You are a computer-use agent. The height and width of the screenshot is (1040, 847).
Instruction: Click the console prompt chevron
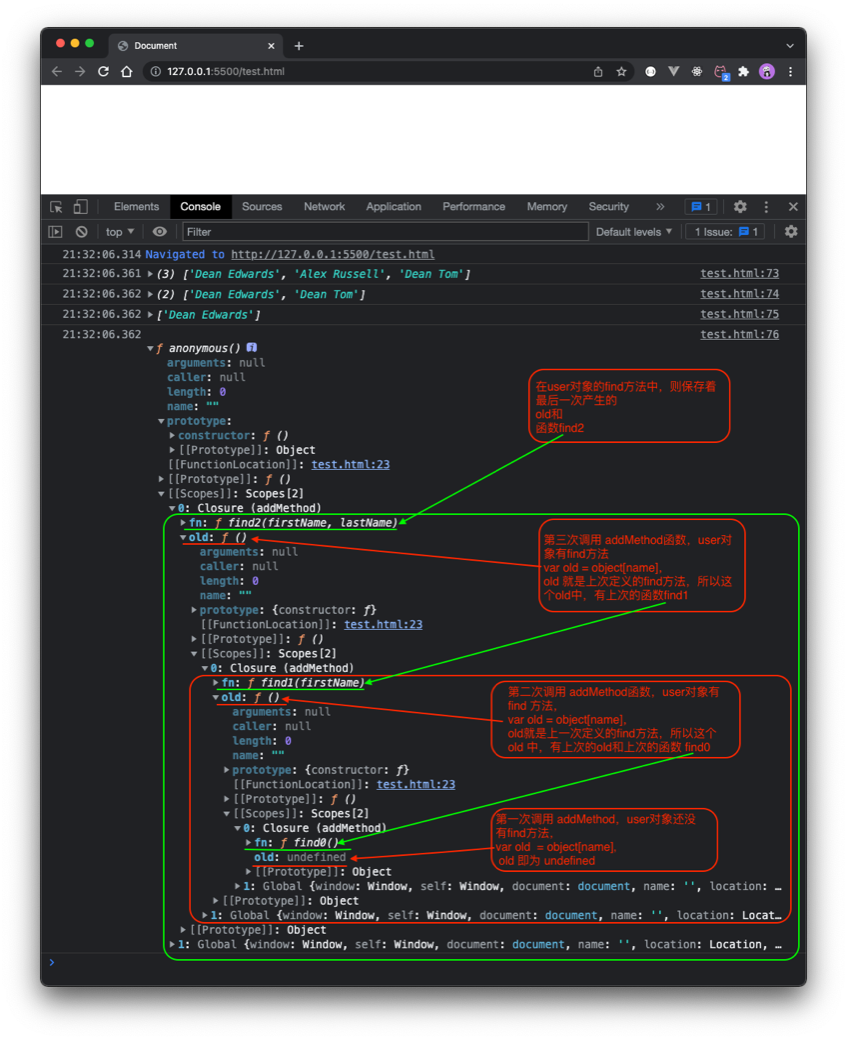click(x=52, y=962)
